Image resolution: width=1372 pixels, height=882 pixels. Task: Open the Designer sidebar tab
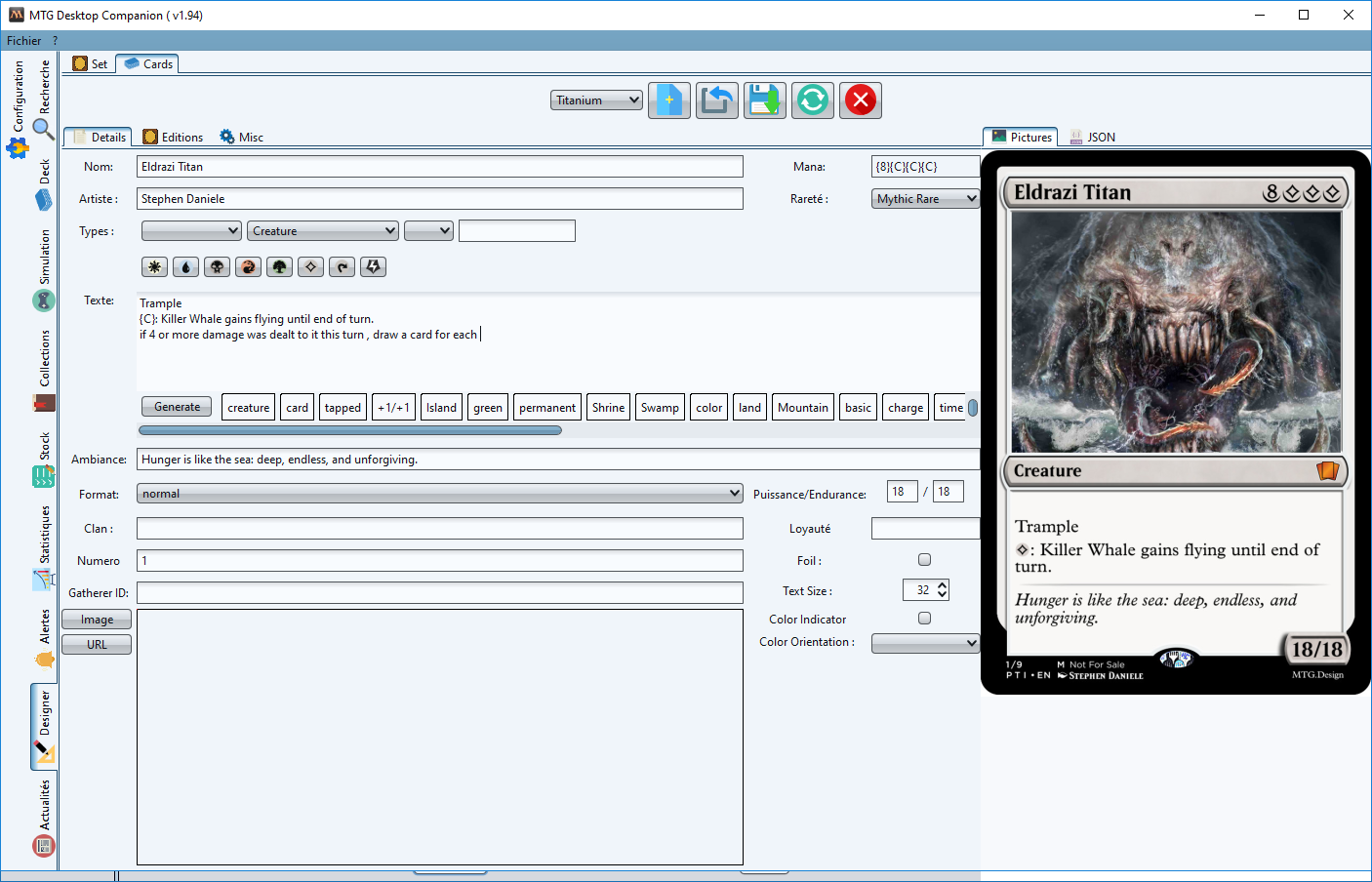[x=44, y=727]
